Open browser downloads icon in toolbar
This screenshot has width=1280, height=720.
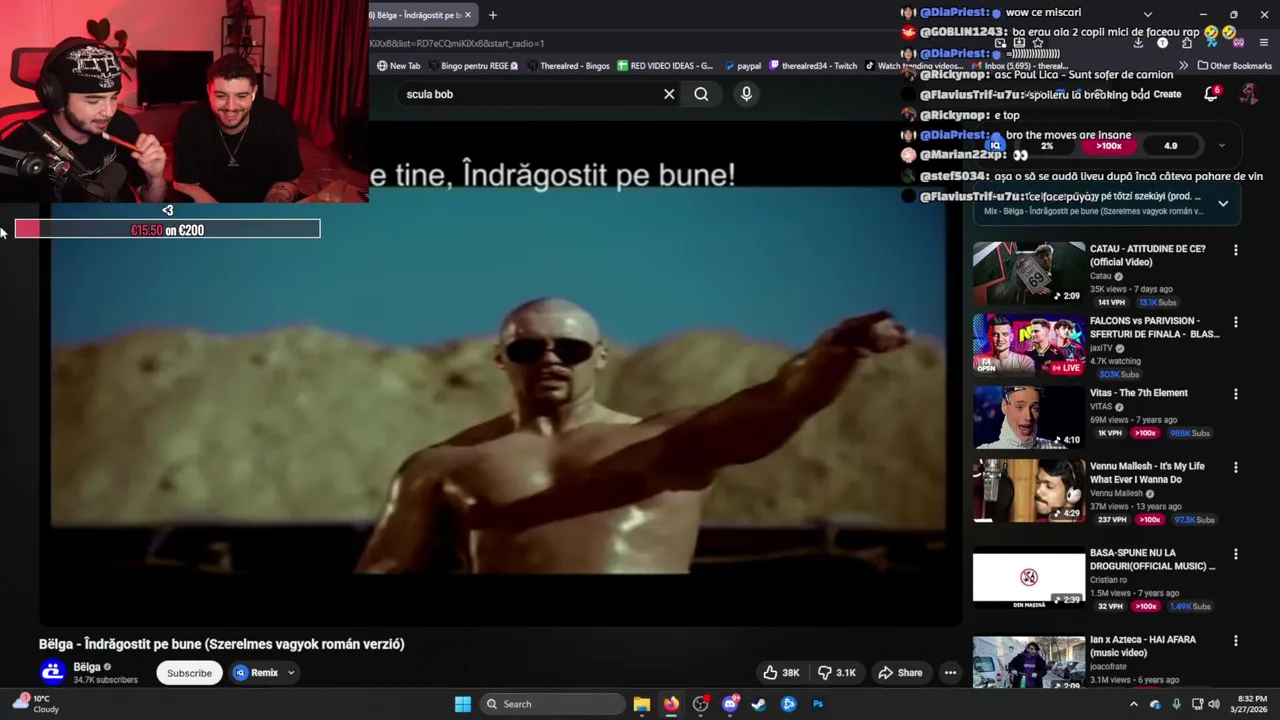(1138, 43)
